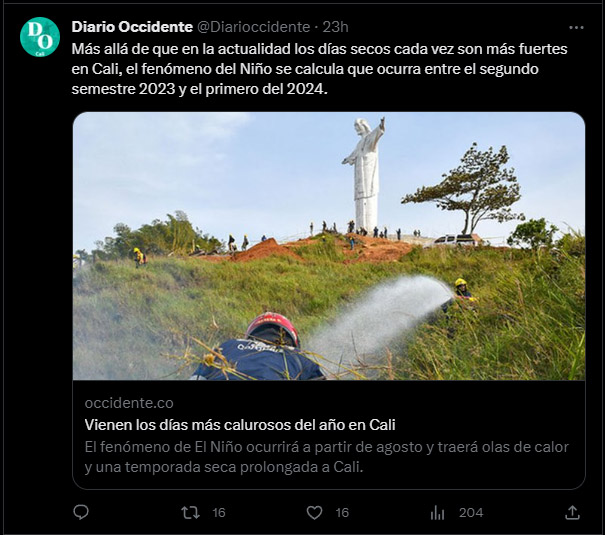Click the reply speech bubble icon
The width and height of the screenshot is (605, 535).
[81, 512]
